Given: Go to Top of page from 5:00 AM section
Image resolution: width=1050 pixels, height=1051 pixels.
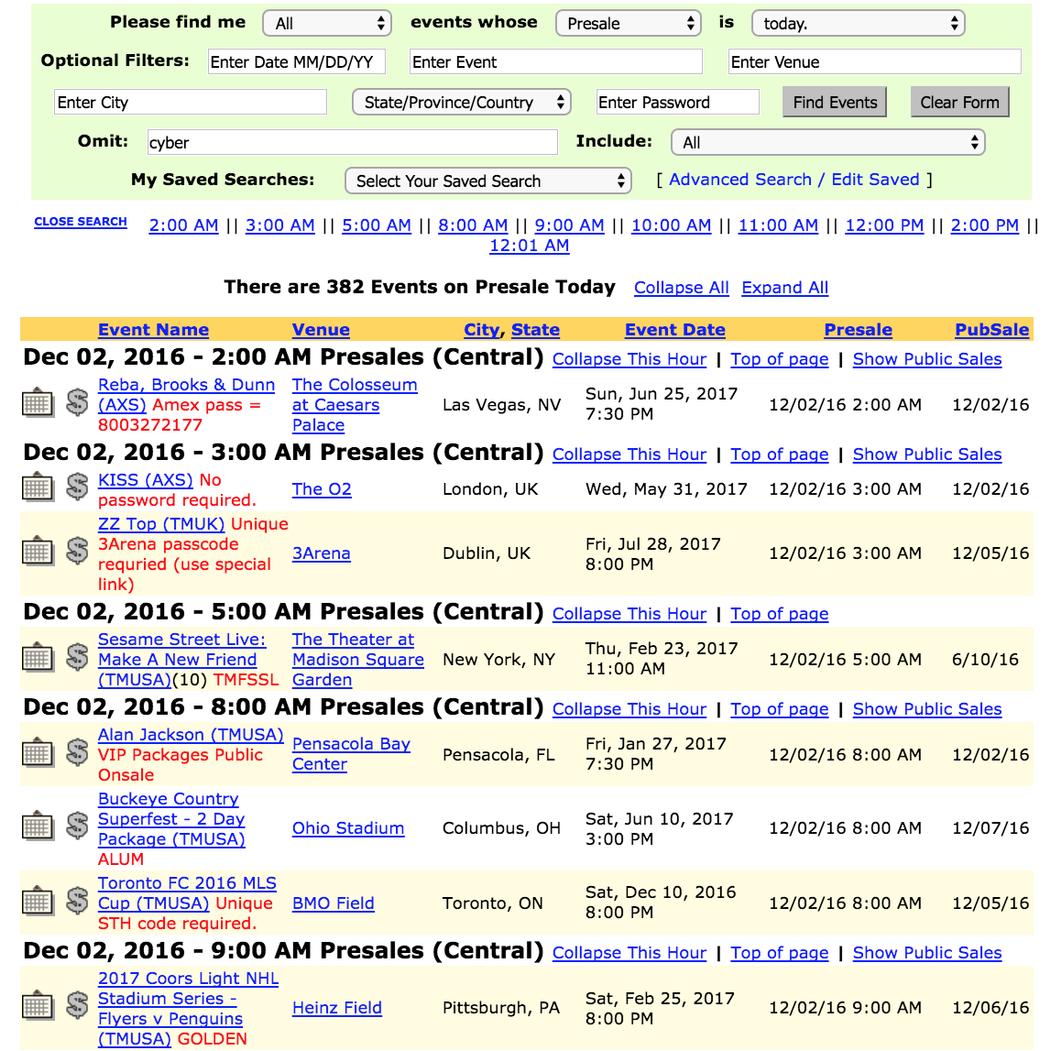Looking at the screenshot, I should (779, 614).
